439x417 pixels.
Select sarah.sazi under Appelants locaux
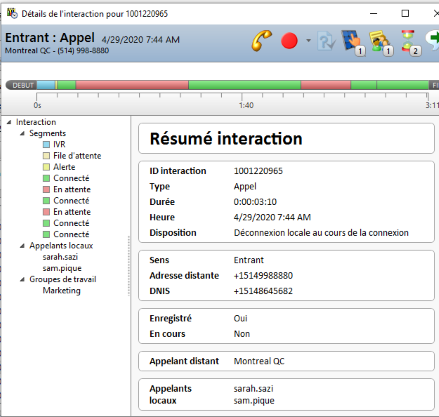click(60, 257)
